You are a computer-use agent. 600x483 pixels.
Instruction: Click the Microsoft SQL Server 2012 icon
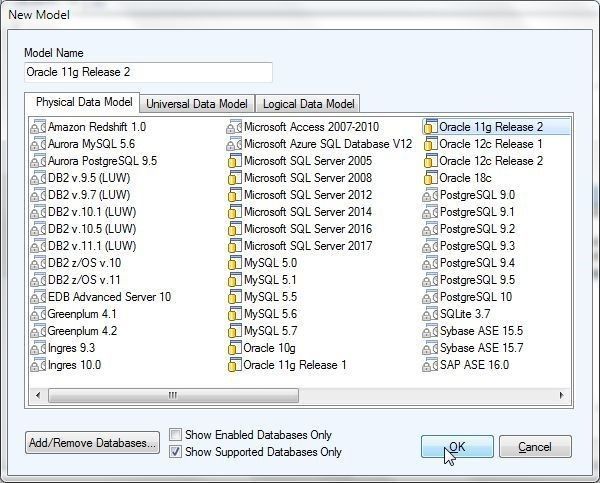(x=234, y=195)
